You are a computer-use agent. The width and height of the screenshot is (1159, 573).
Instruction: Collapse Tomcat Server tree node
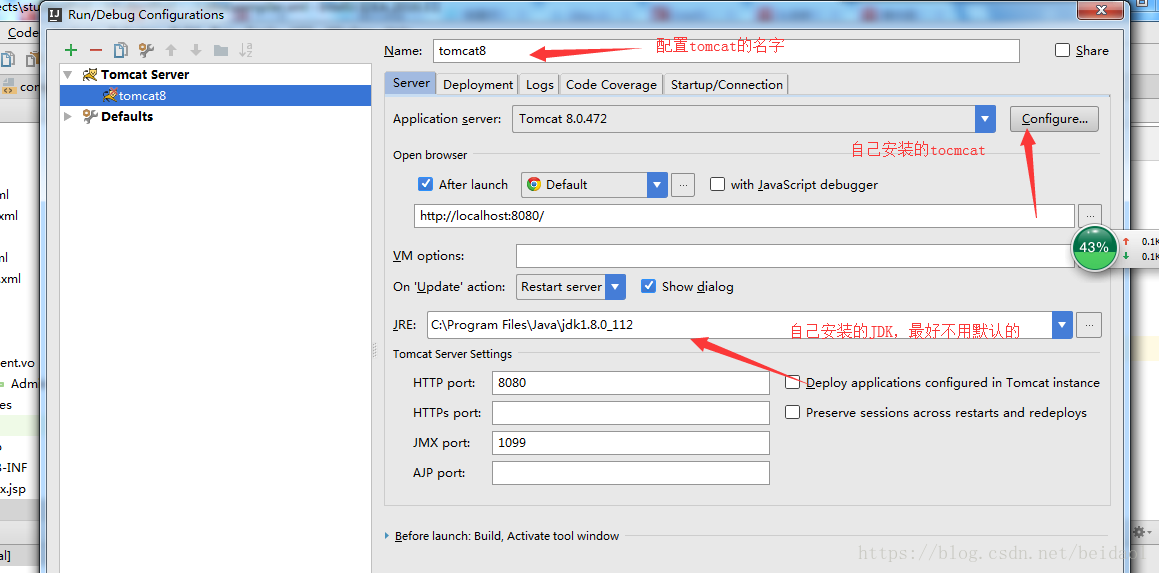[69, 75]
